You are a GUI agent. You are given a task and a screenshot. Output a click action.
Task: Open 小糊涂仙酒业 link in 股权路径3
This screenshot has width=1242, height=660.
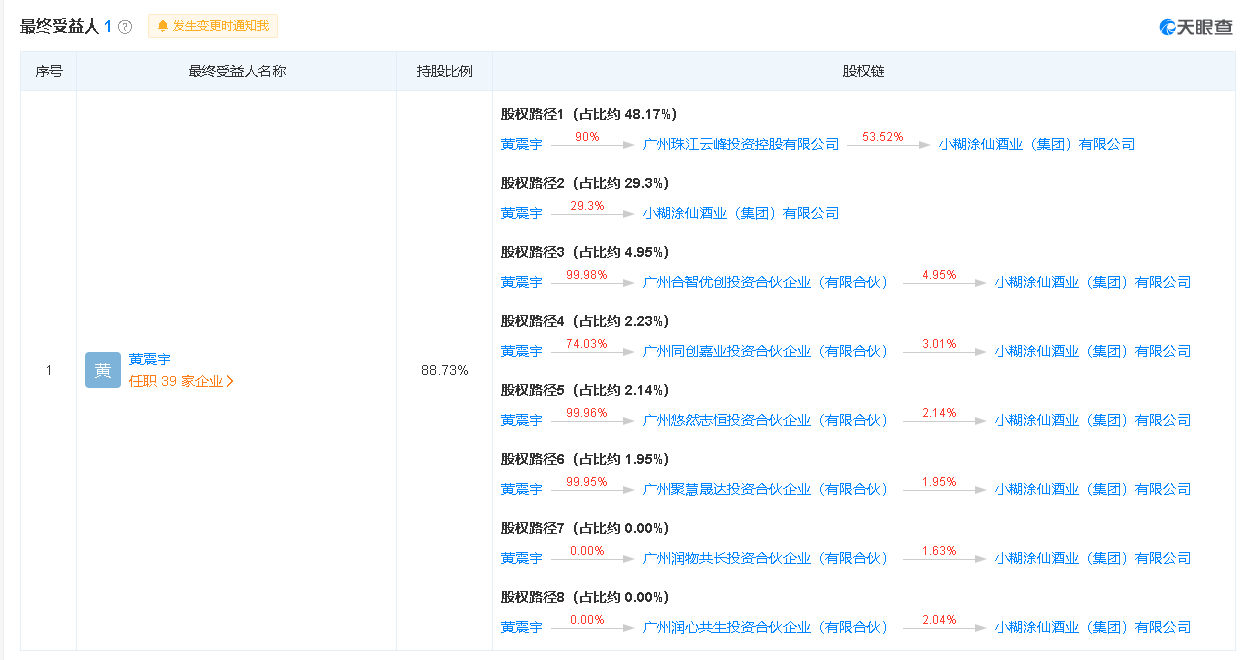[1093, 282]
